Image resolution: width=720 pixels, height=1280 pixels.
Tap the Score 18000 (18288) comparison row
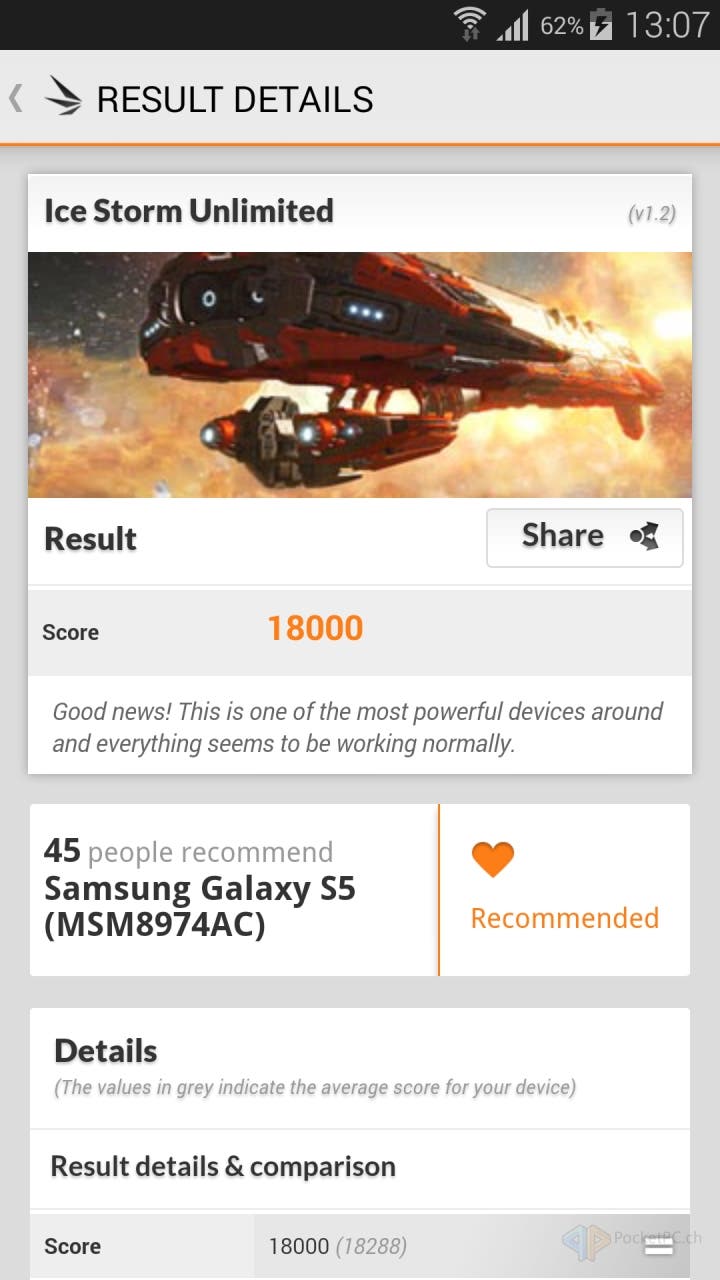tap(360, 1246)
